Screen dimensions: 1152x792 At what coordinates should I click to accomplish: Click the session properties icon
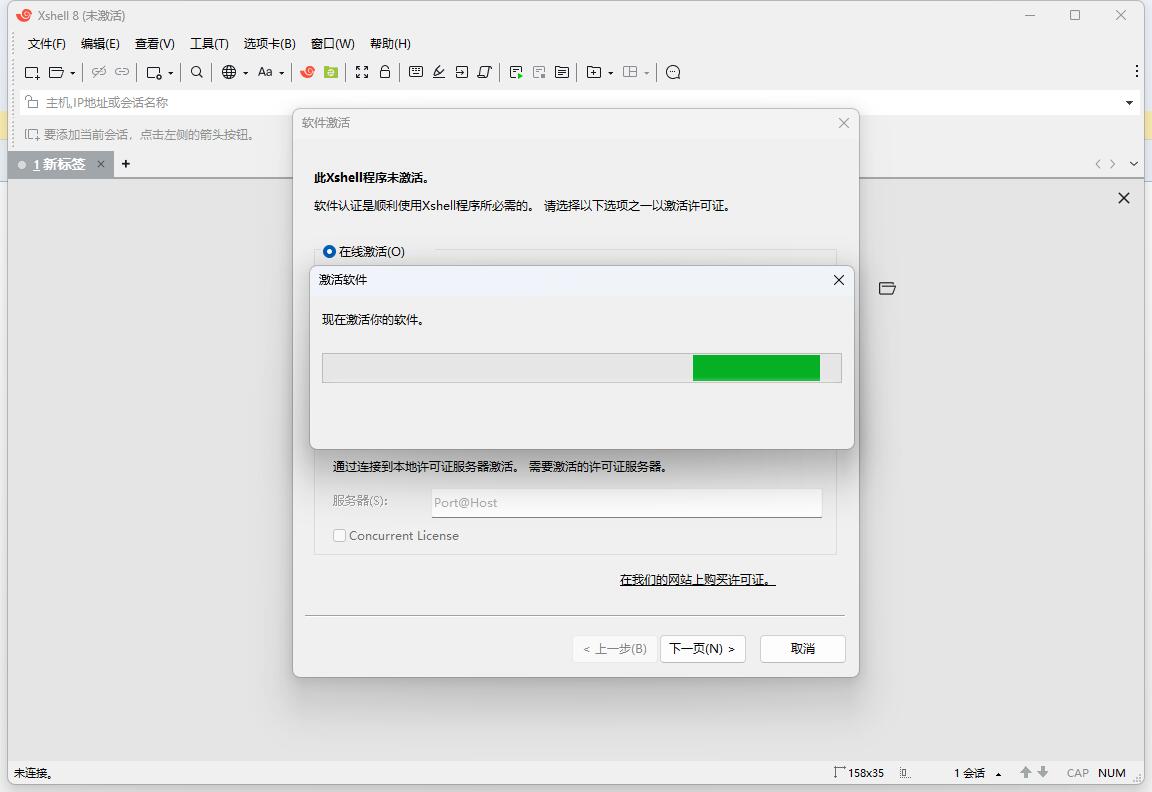154,72
